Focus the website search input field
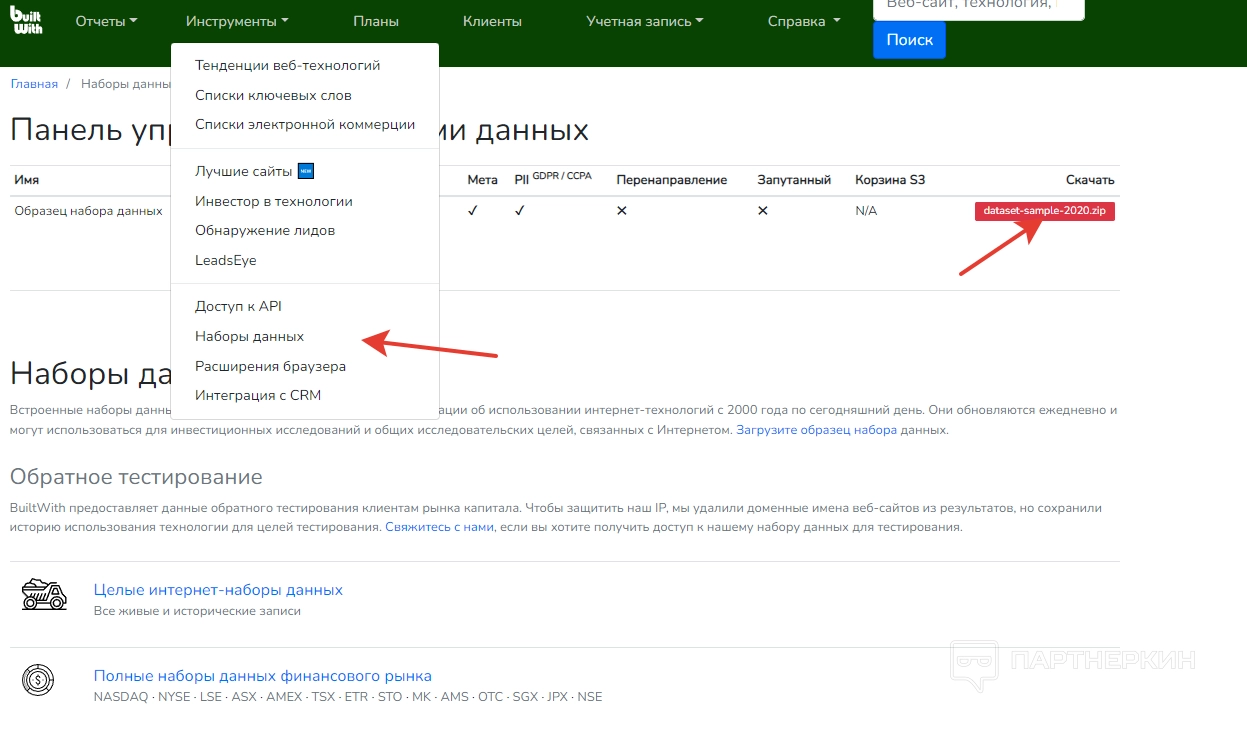This screenshot has width=1247, height=745. 977,6
